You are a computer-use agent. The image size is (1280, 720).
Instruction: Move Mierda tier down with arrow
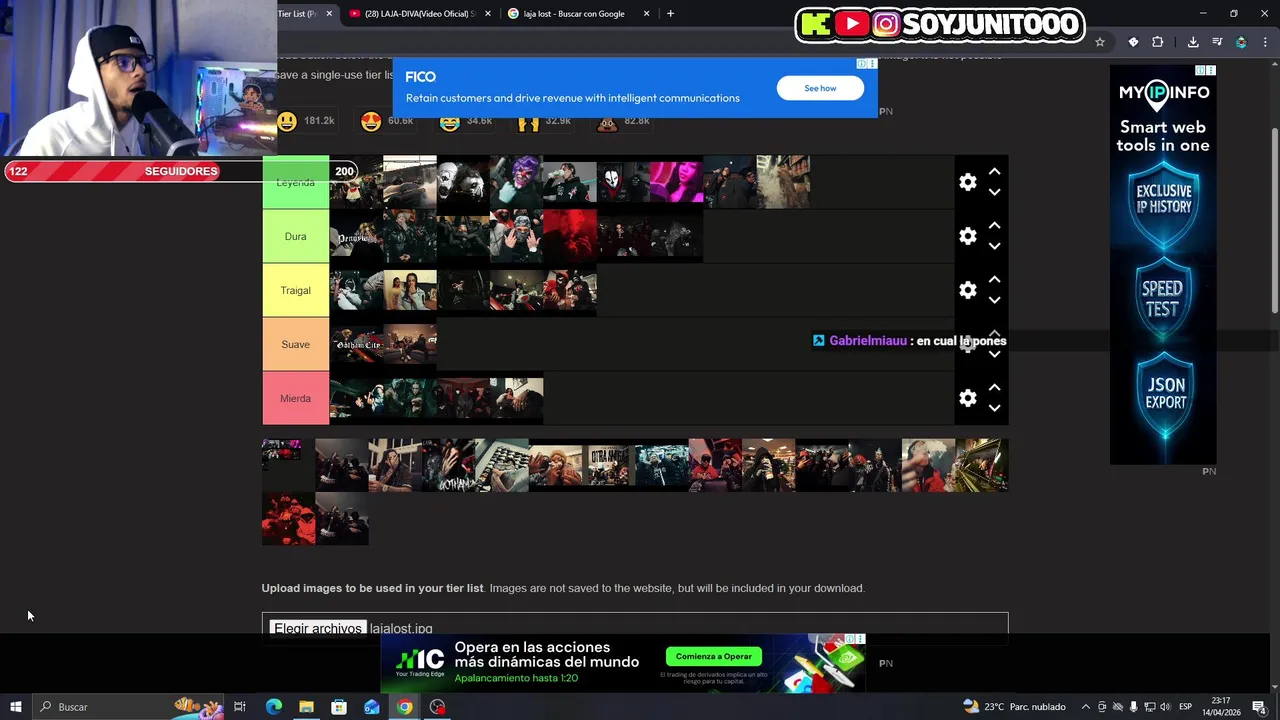click(994, 408)
